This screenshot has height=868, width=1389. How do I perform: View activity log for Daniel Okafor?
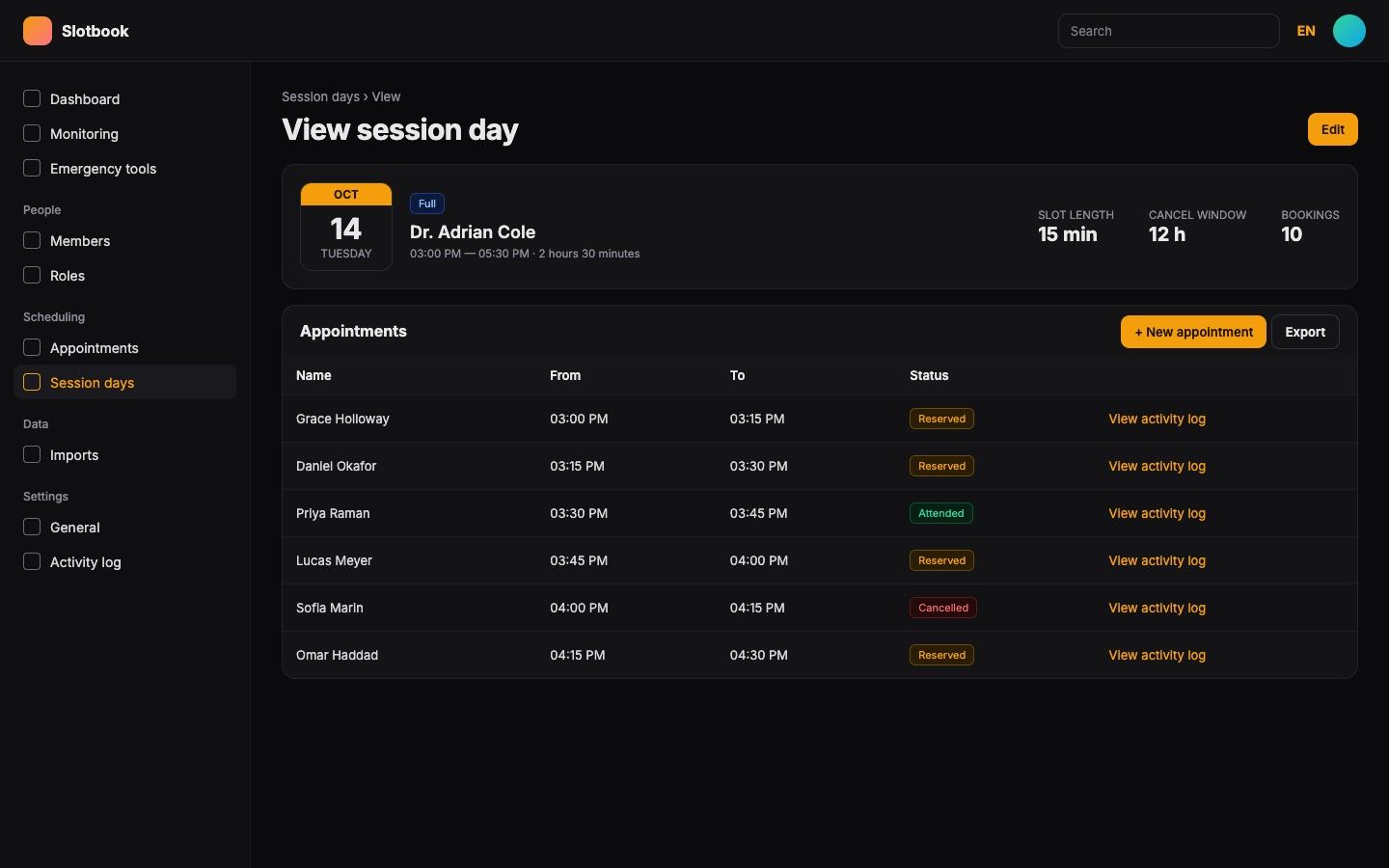(1157, 466)
